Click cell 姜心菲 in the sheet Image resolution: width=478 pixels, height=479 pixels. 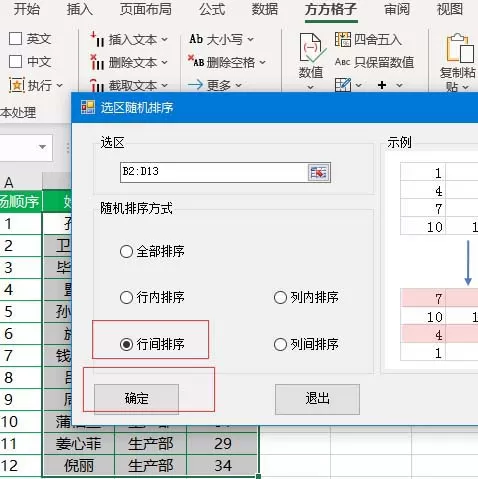coord(79,443)
